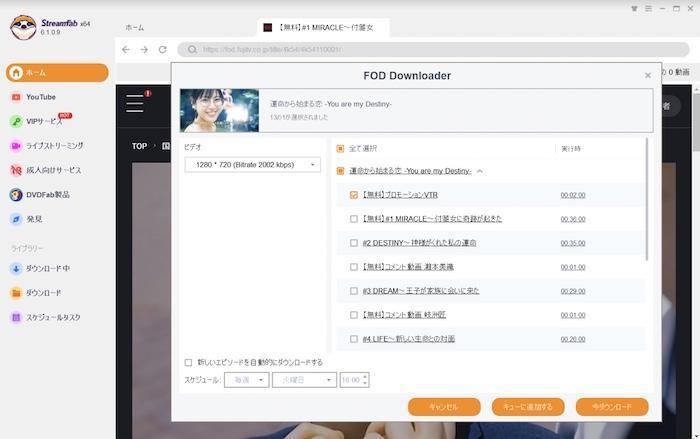The image size is (700, 439).
Task: Uncheck 【無料】プロモーションVTR
Action: click(x=354, y=195)
